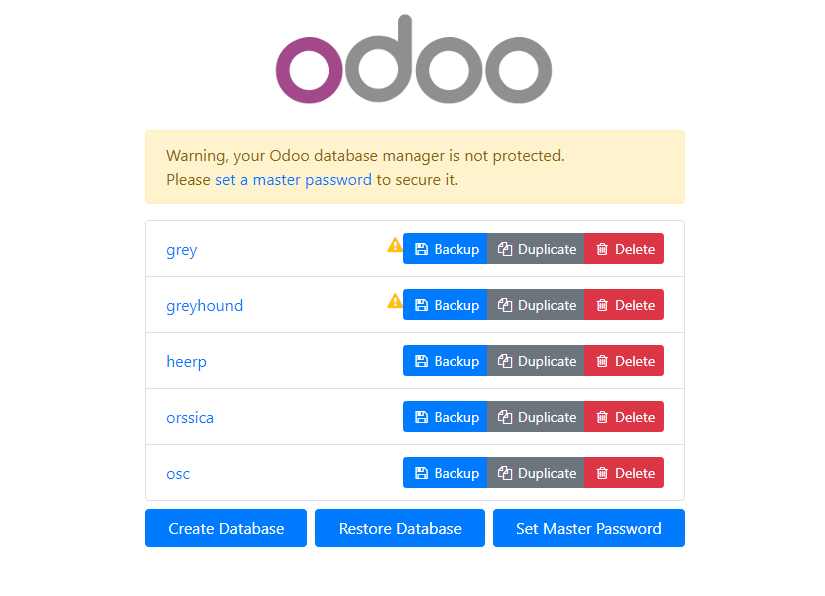The width and height of the screenshot is (825, 596).
Task: Click the Backup icon for osc
Action: point(421,473)
